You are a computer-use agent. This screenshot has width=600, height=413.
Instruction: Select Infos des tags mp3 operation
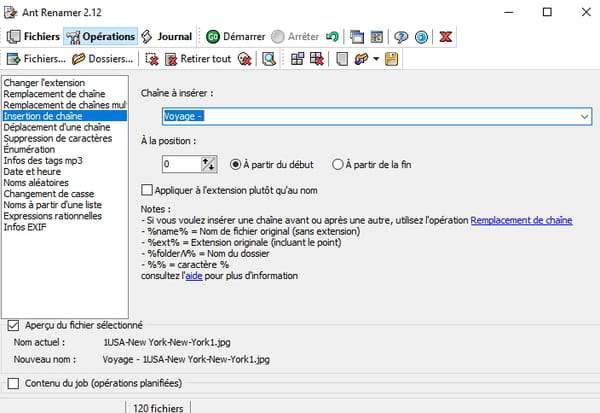tap(65, 160)
